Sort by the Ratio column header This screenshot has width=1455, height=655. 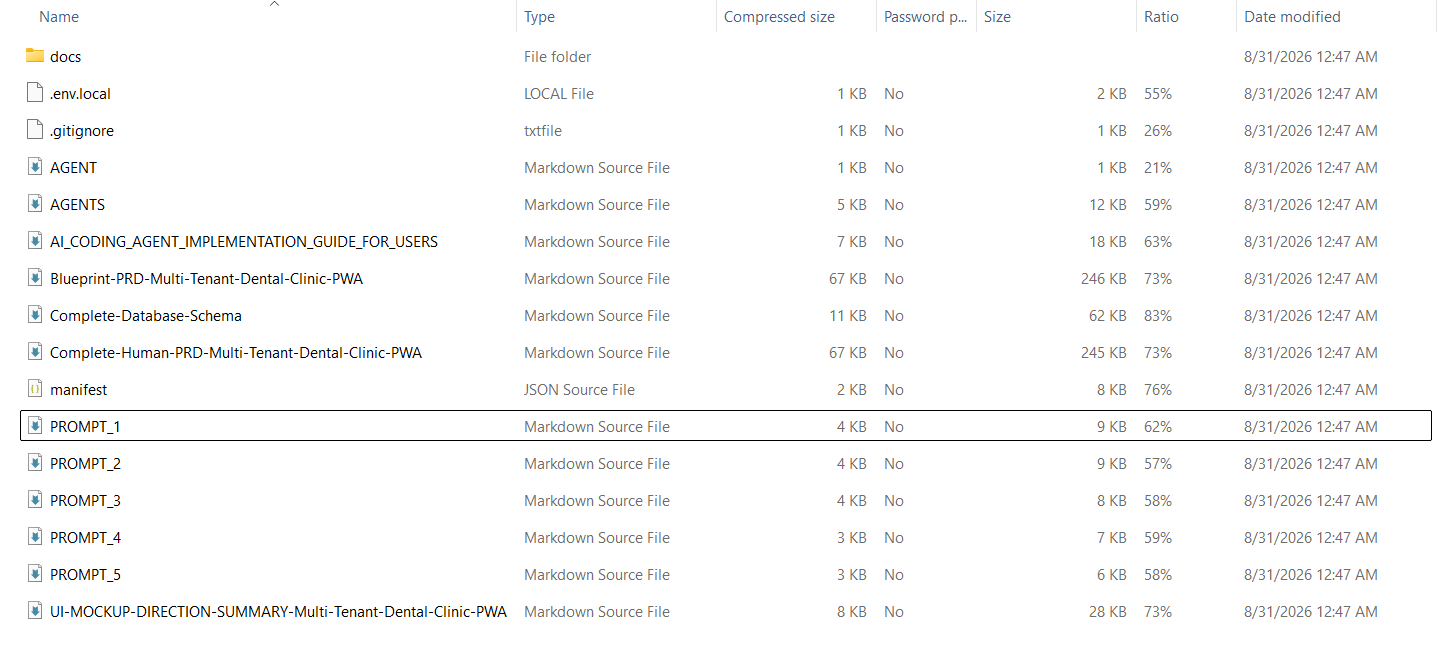(1161, 17)
